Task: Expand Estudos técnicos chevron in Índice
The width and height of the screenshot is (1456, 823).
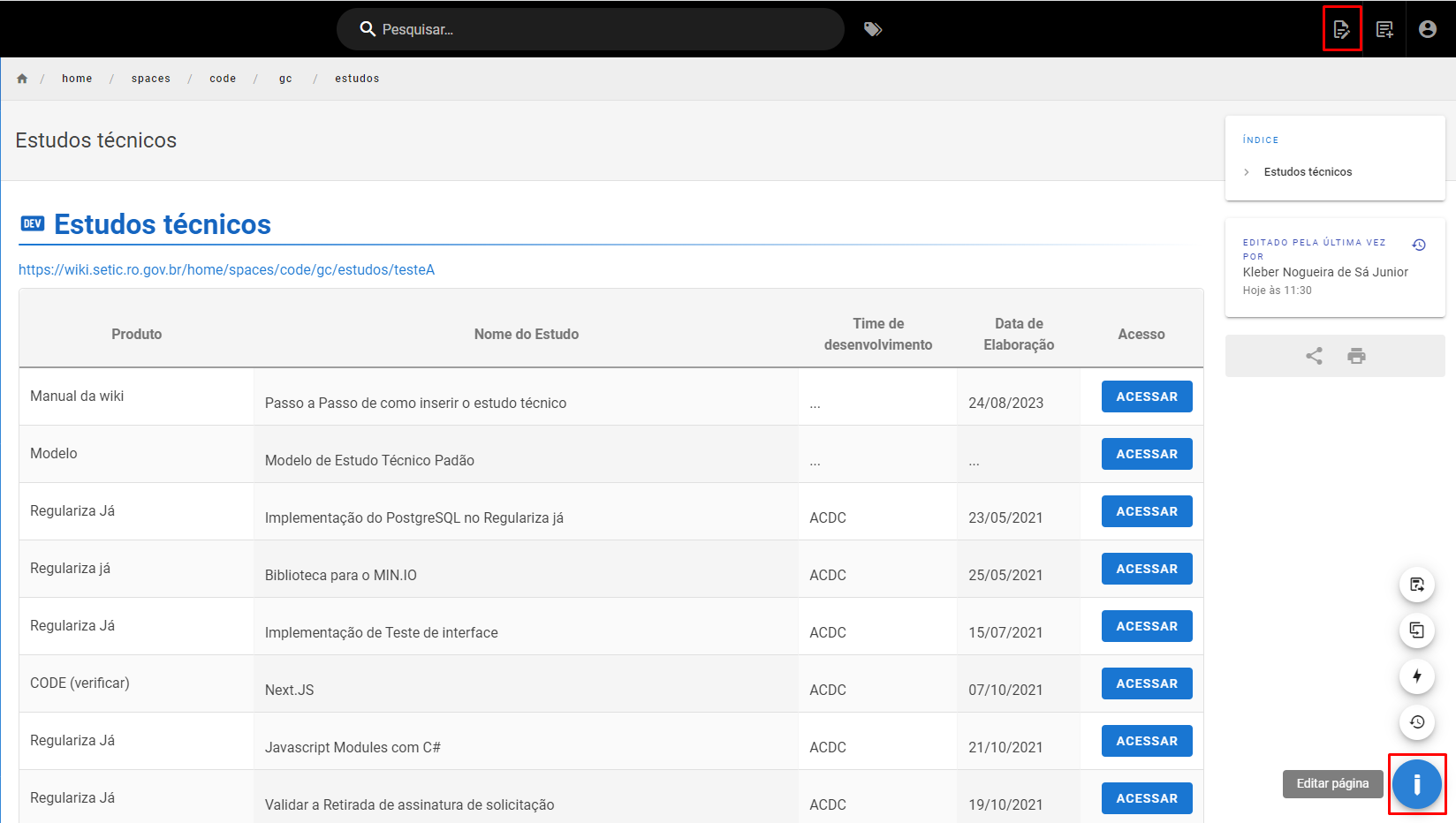Action: click(x=1247, y=172)
